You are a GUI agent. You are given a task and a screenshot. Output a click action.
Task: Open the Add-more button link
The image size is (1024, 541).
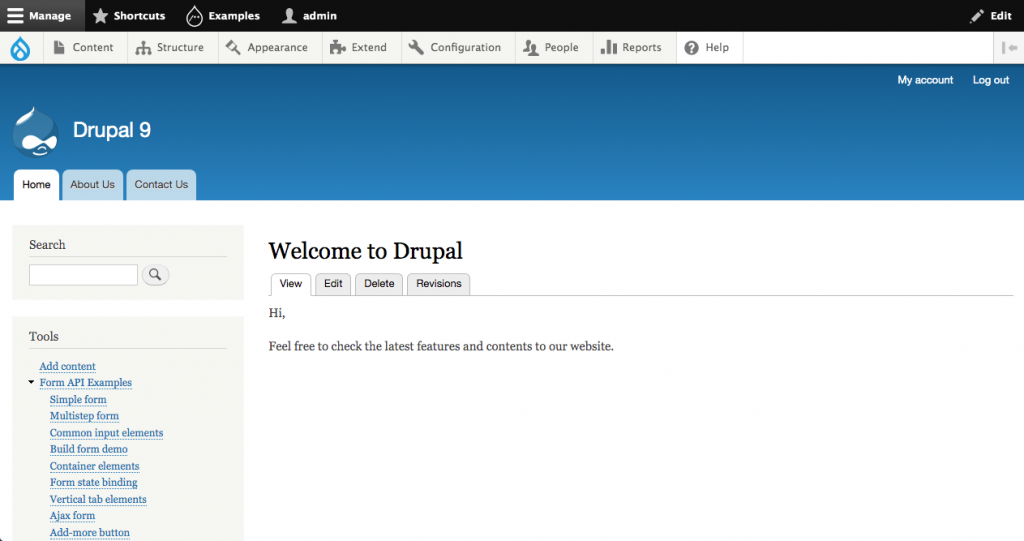pos(89,533)
